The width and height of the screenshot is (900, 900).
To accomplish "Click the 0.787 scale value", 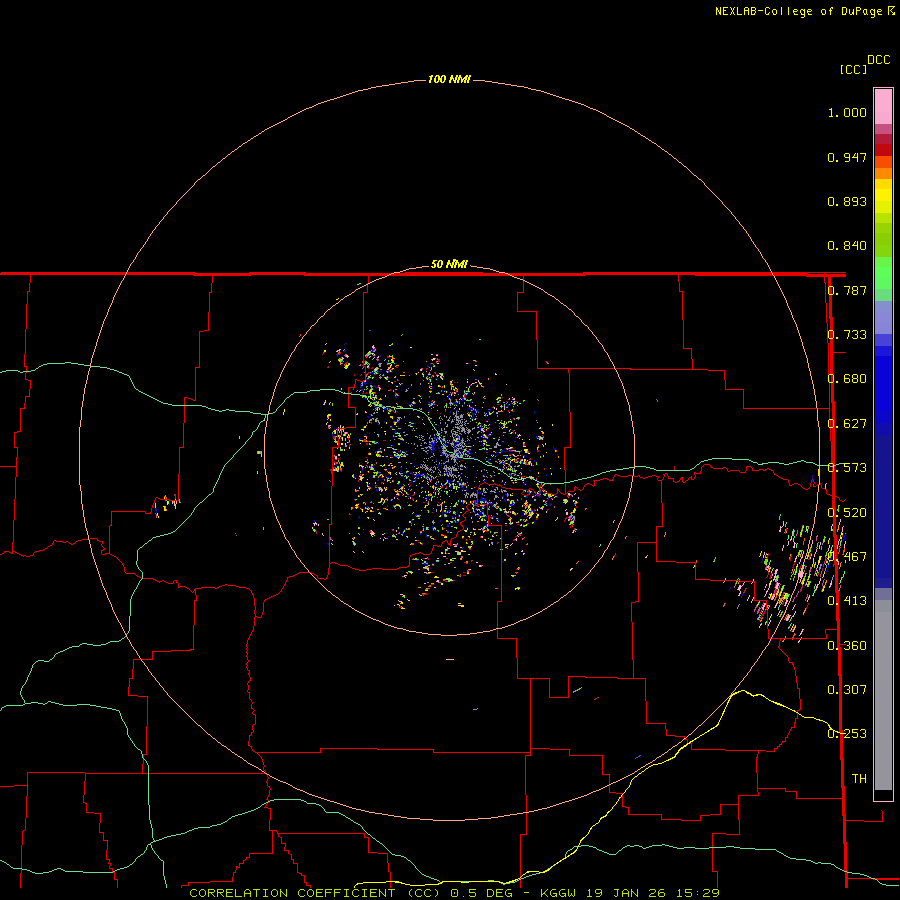I will [x=847, y=290].
